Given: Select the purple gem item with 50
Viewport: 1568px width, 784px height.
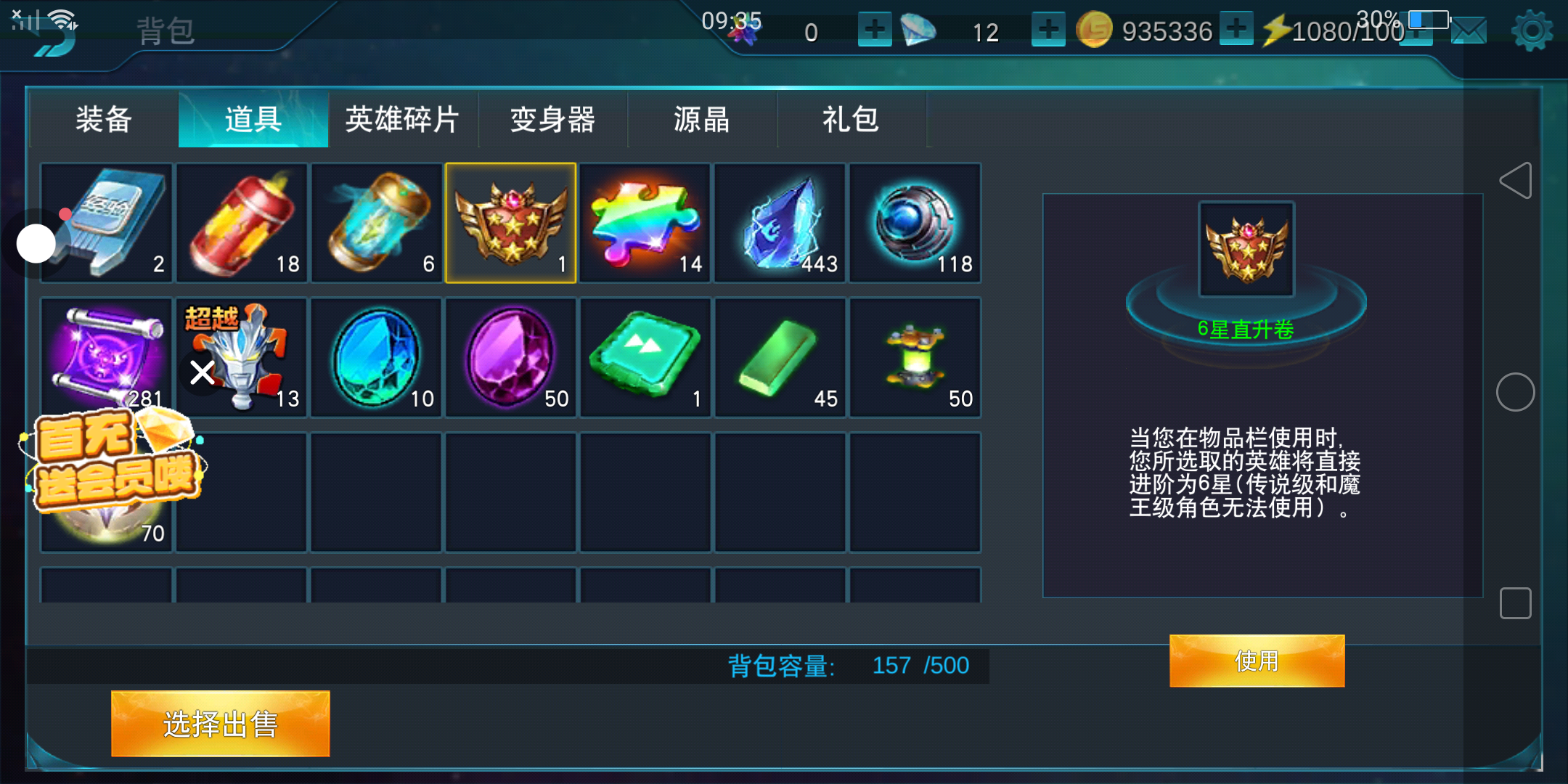Looking at the screenshot, I should (x=510, y=358).
